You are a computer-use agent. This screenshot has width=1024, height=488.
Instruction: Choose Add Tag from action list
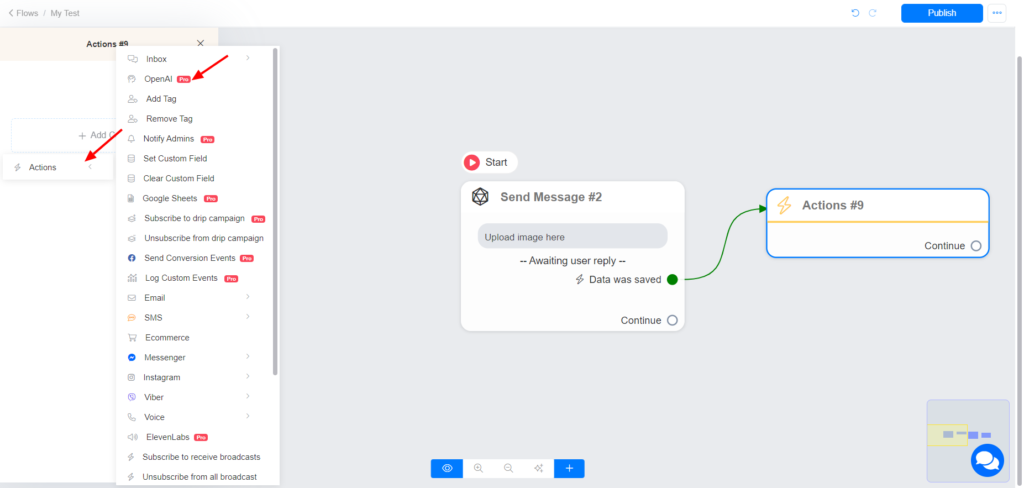click(x=161, y=99)
